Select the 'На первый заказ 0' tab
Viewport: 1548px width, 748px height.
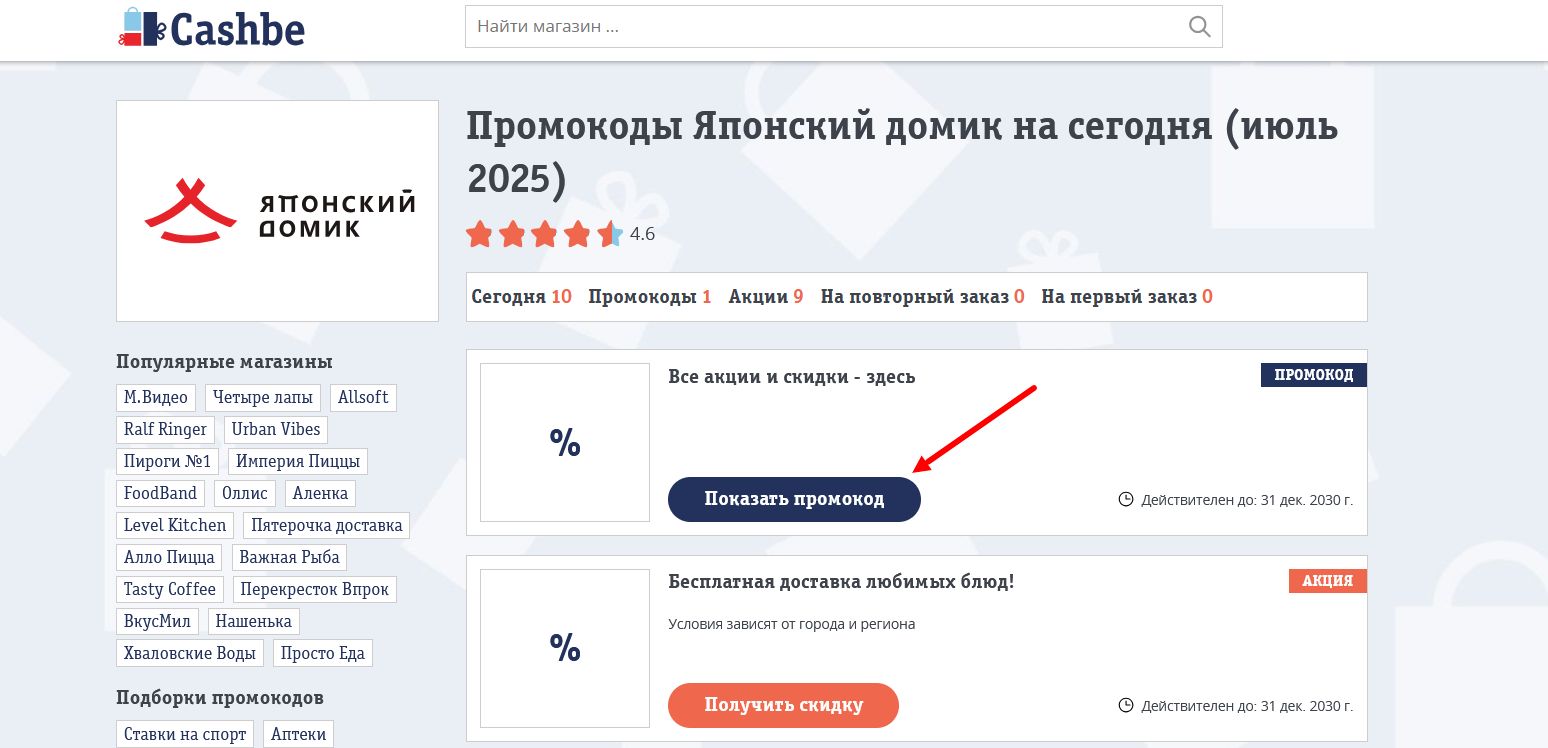[x=1127, y=297]
